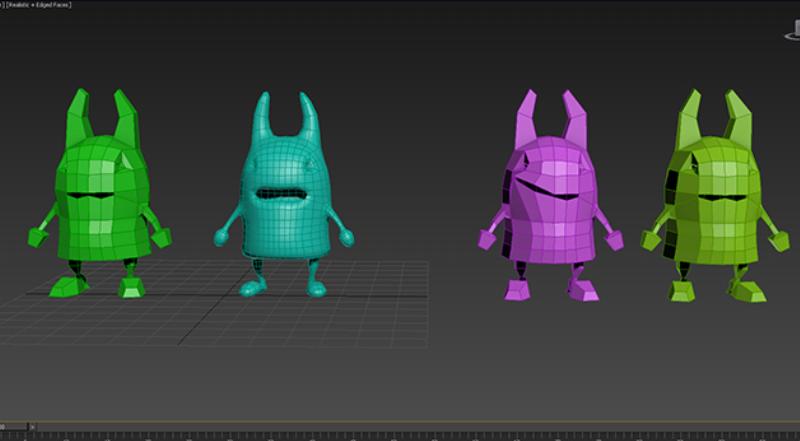Click the teal character's right hand
Screen dimensions: 800x441
[x=347, y=238]
